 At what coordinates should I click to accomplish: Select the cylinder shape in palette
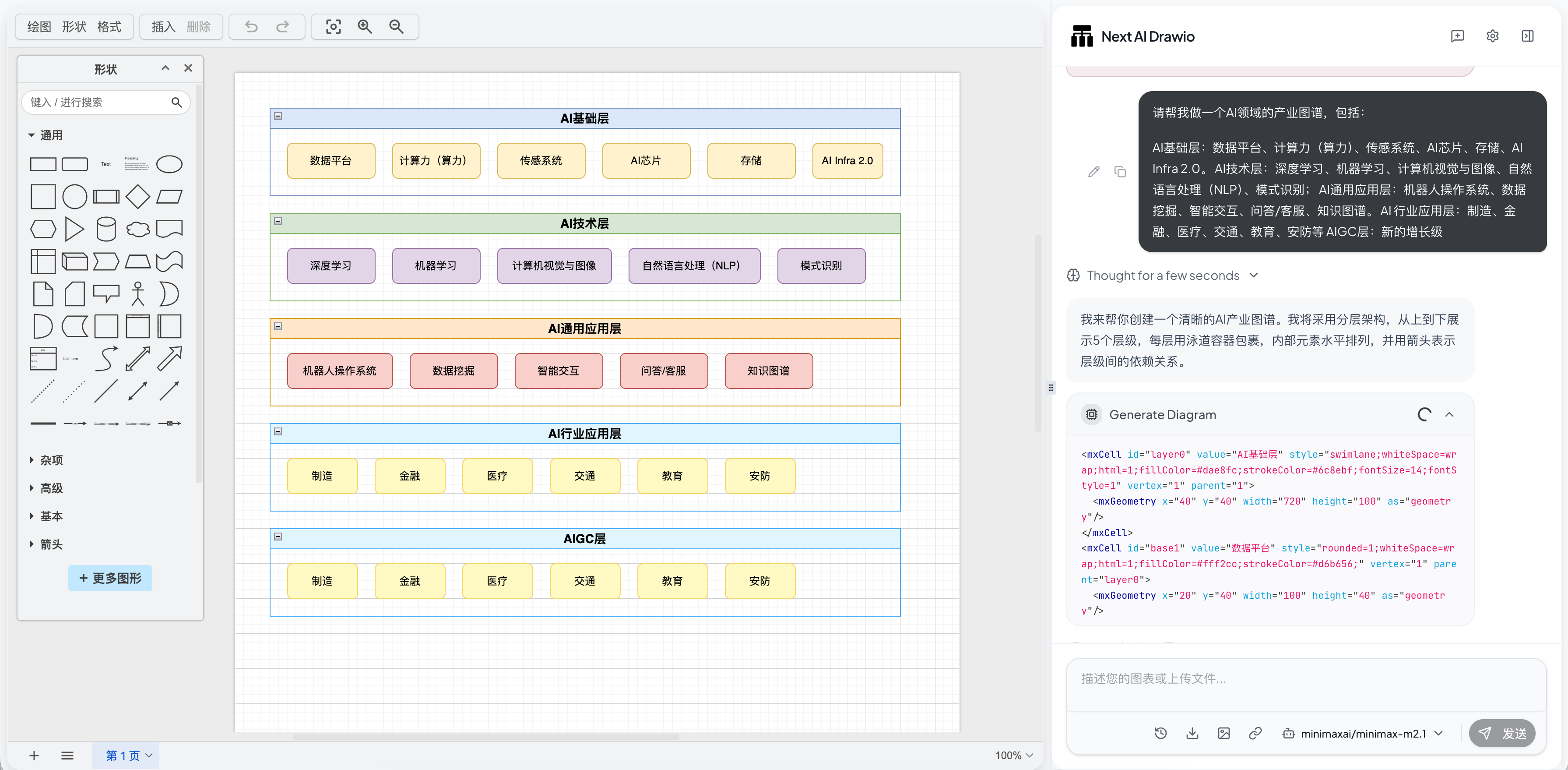[106, 229]
